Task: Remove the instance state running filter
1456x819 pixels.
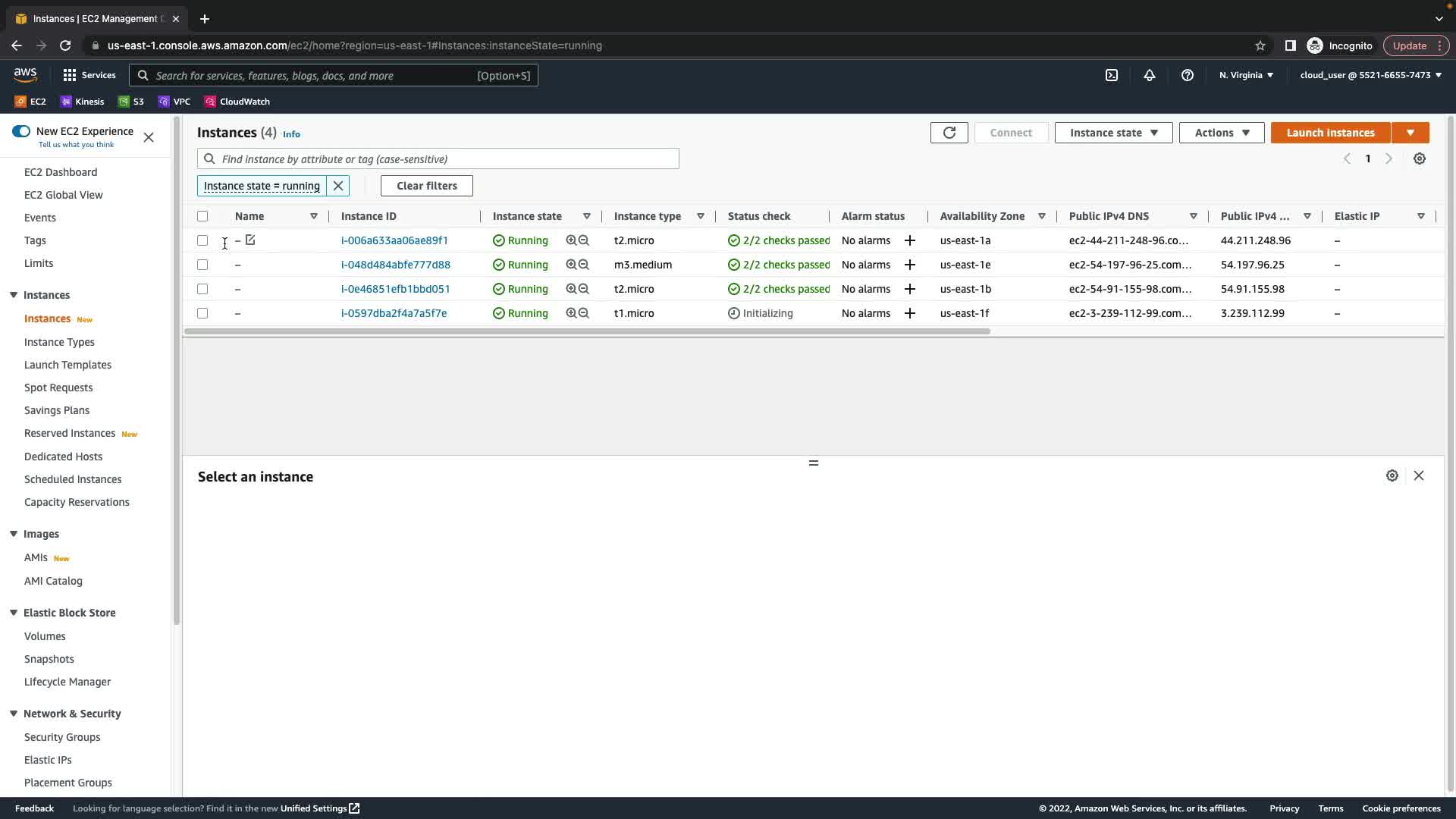Action: 338,186
